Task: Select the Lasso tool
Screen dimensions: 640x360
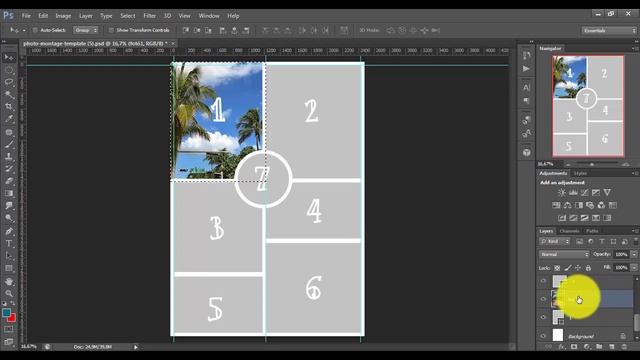Action: pyautogui.click(x=9, y=82)
